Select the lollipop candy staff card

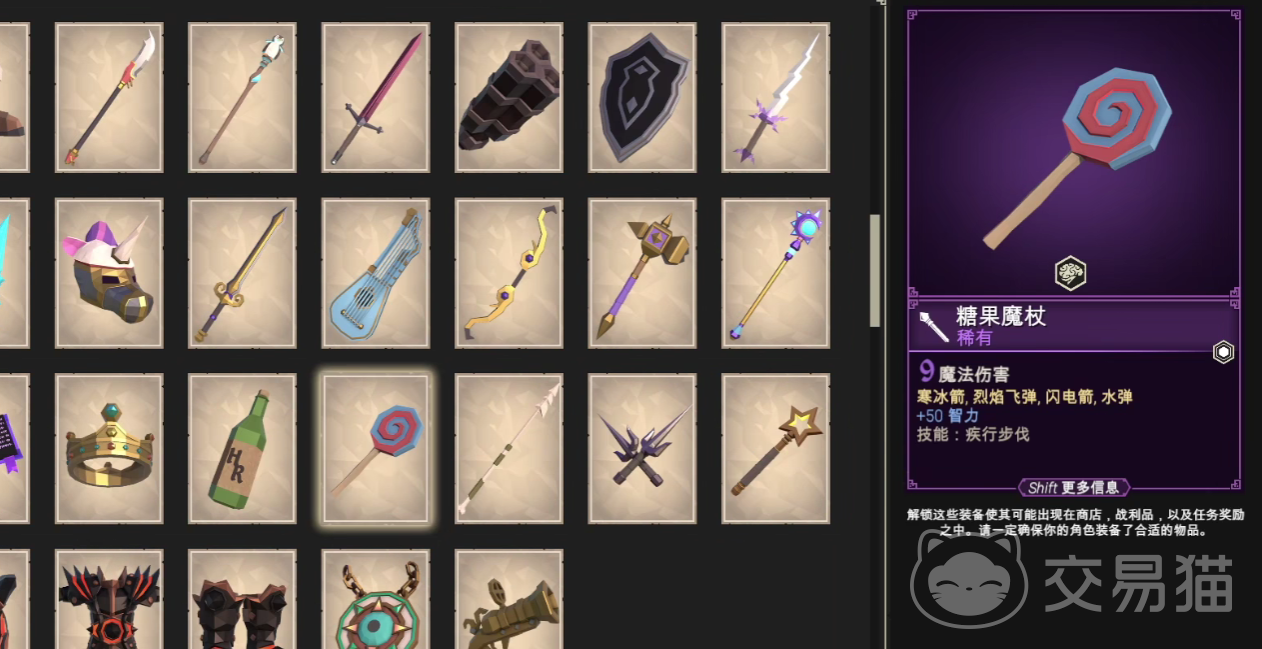pos(375,448)
